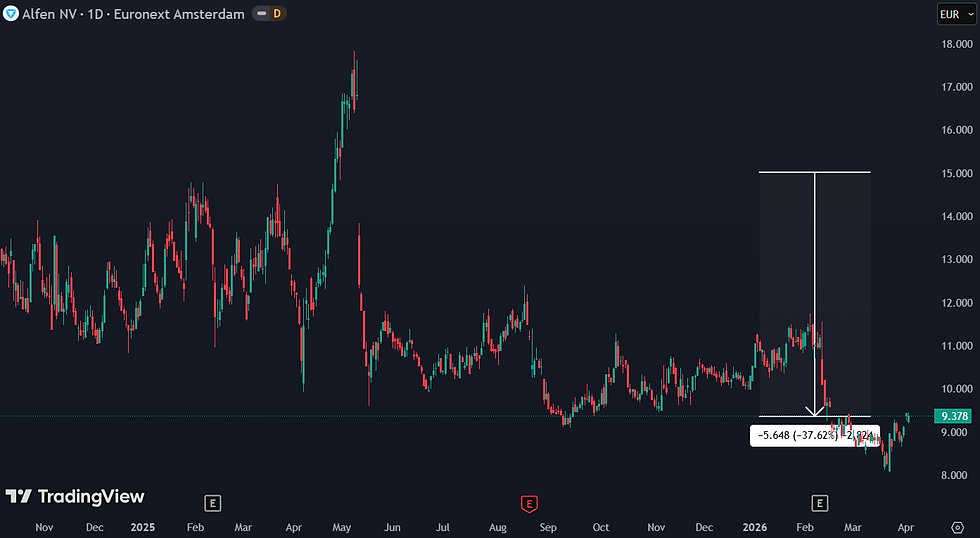Click the Aug label on time axis
The width and height of the screenshot is (980, 538).
pos(498,527)
